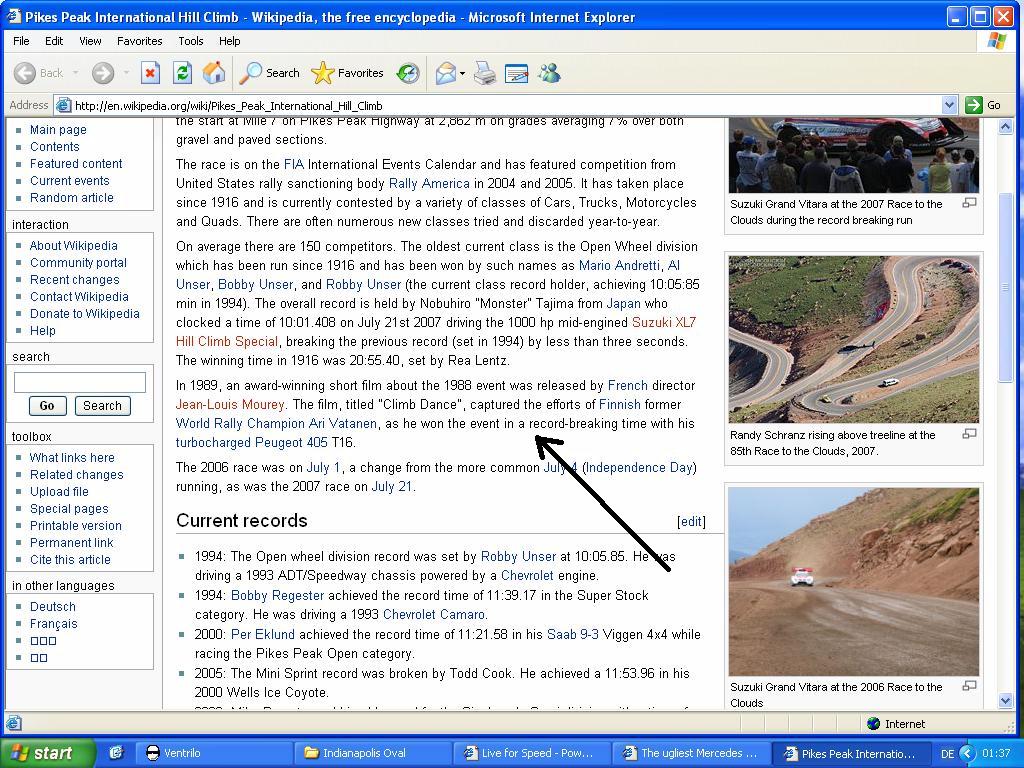
Task: Open the Help menu
Action: (x=229, y=40)
